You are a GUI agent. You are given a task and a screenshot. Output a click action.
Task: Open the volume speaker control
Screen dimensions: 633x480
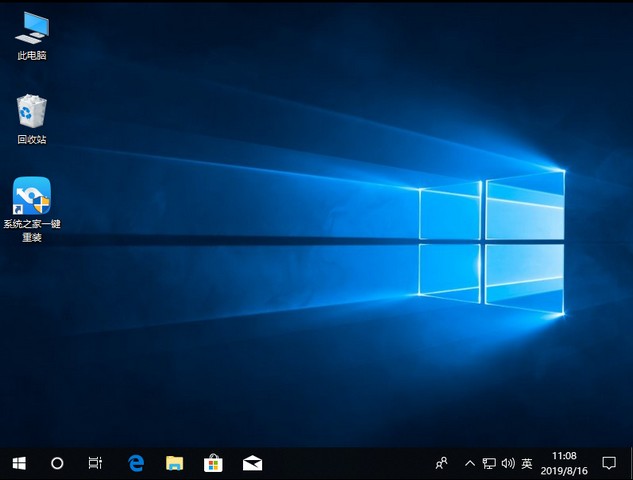click(507, 463)
